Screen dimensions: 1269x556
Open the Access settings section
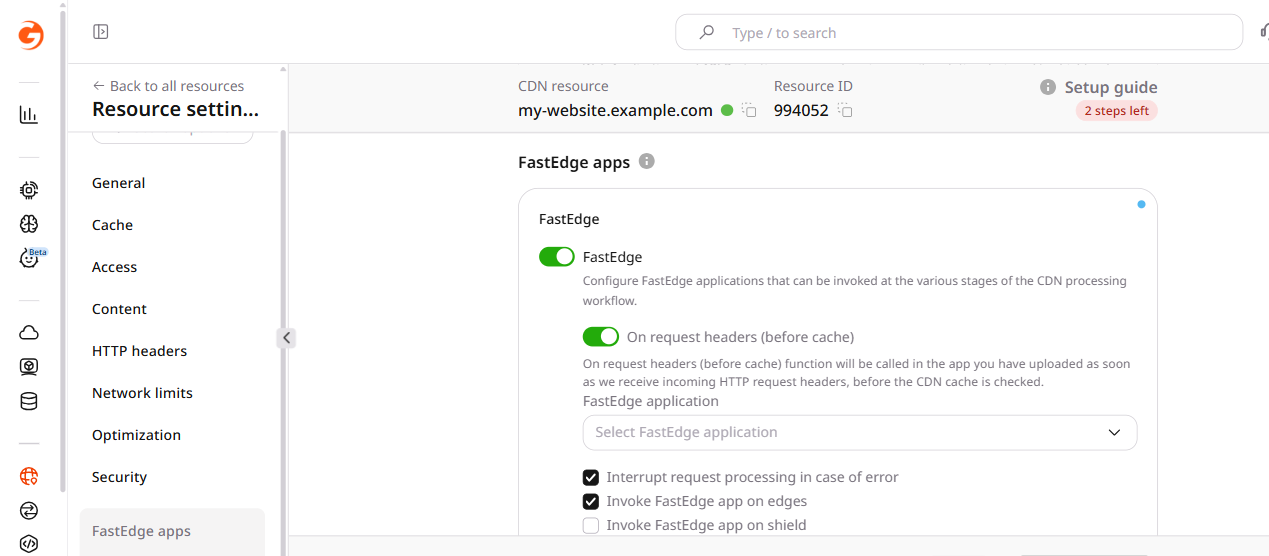(114, 267)
